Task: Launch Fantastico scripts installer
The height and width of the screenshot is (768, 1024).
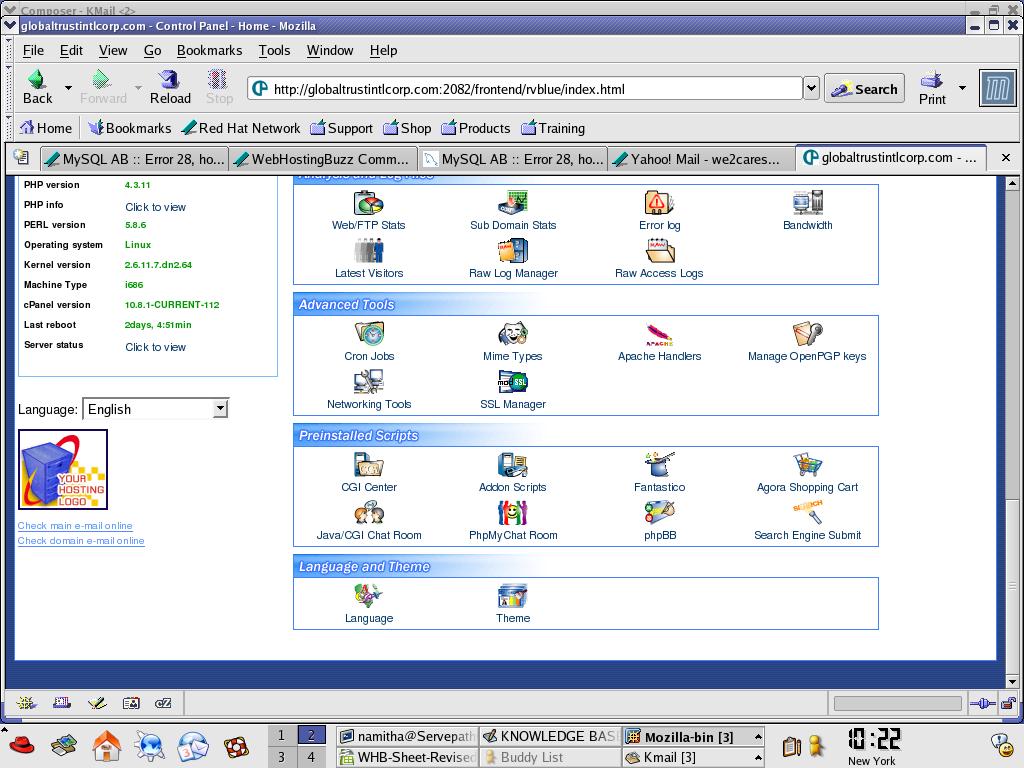Action: point(659,466)
